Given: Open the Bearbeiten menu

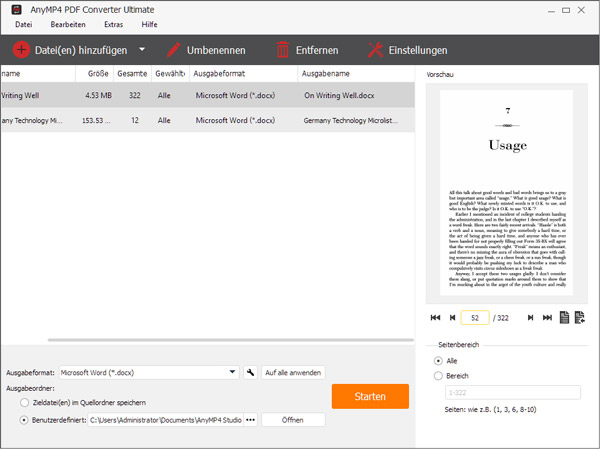Looking at the screenshot, I should (x=68, y=24).
